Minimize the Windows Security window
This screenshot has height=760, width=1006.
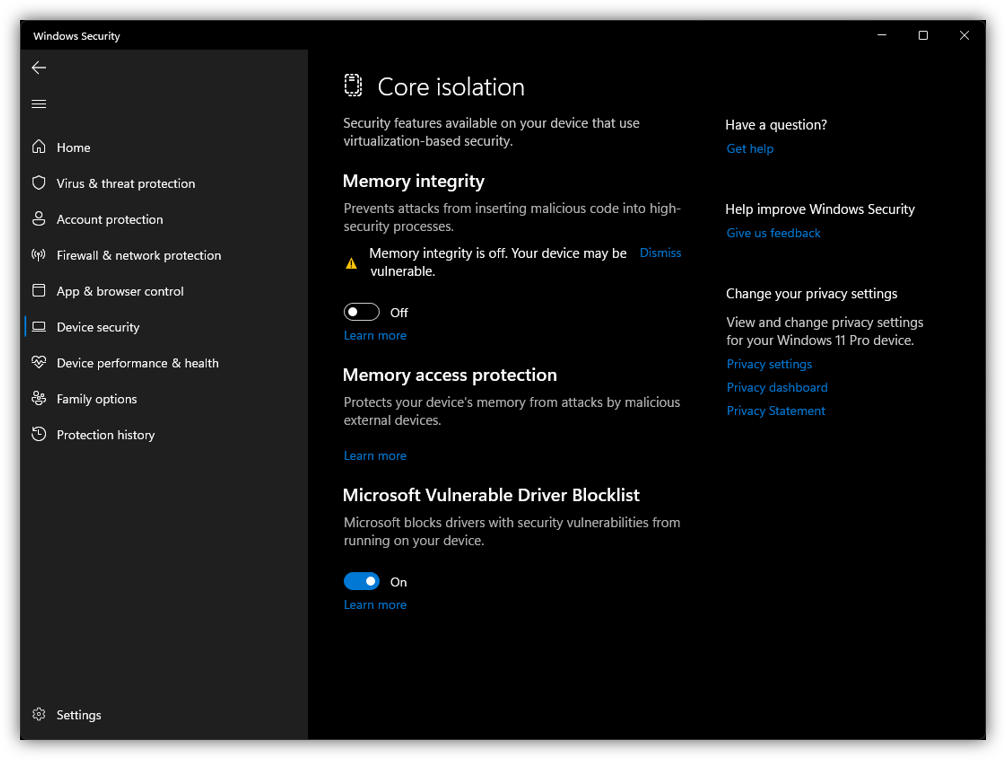coord(882,35)
